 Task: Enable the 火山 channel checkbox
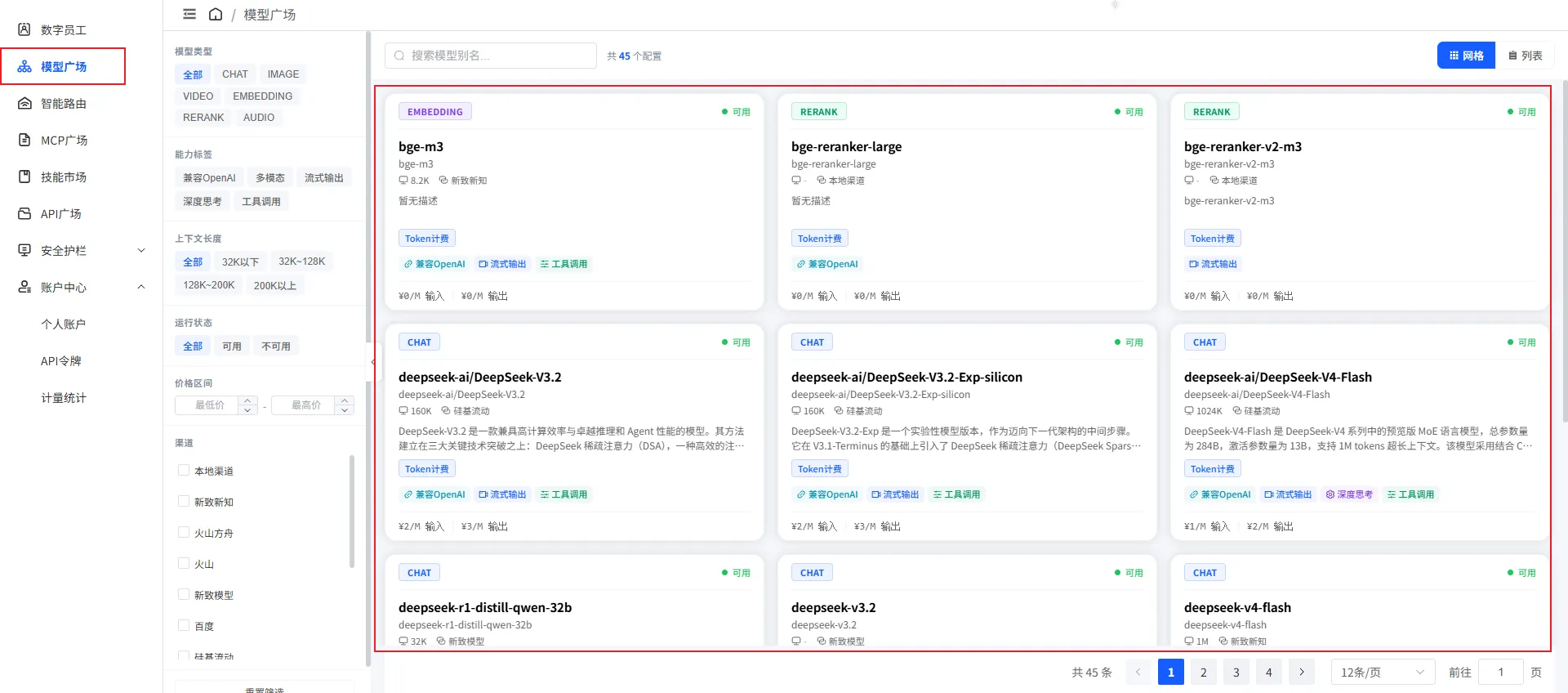pos(184,563)
